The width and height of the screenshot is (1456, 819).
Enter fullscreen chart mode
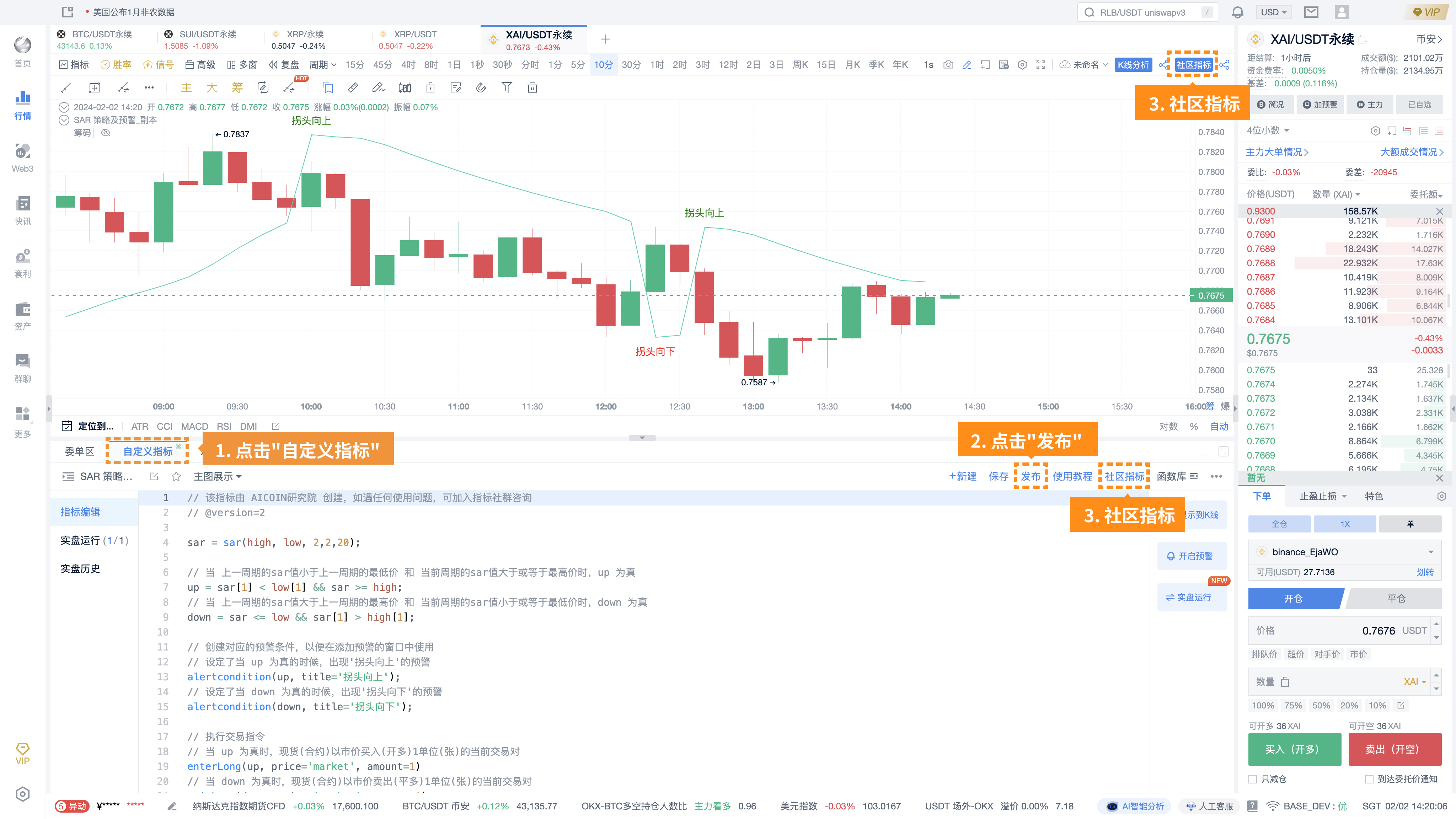tap(1040, 65)
